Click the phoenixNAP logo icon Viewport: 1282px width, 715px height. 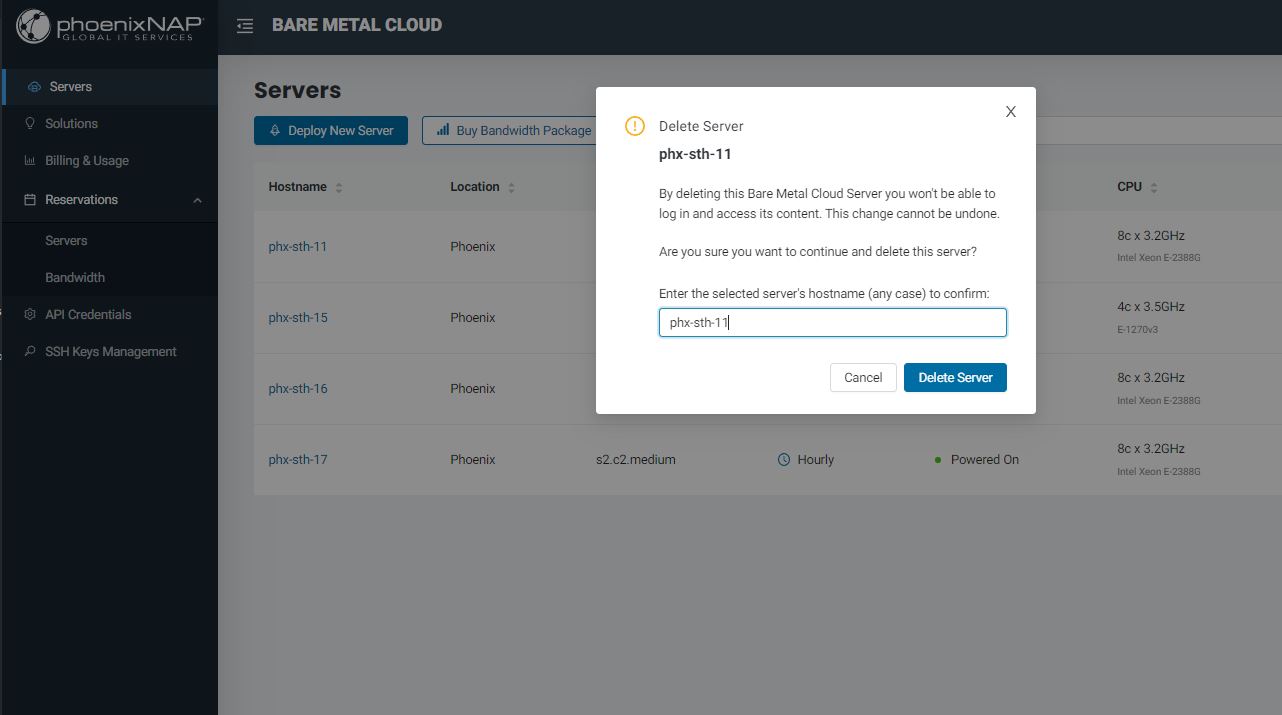tap(33, 27)
